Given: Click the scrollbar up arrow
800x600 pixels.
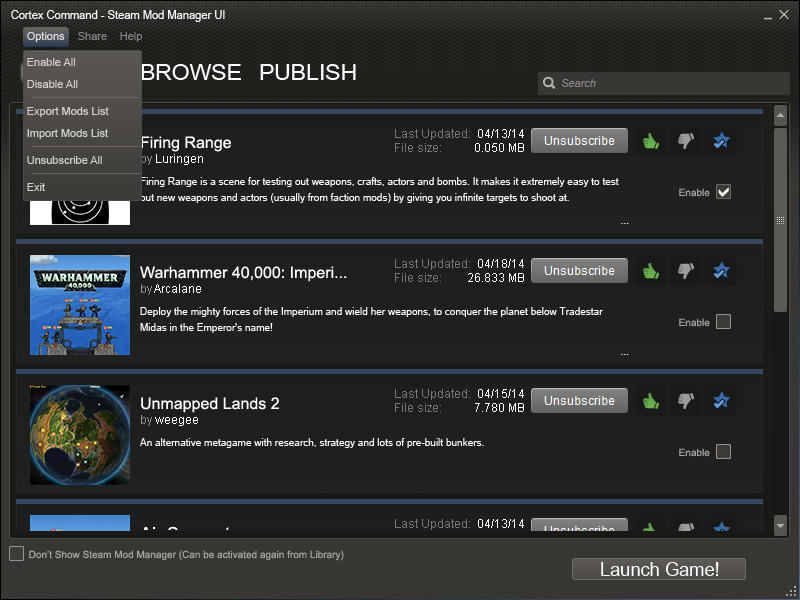Looking at the screenshot, I should click(x=780, y=116).
